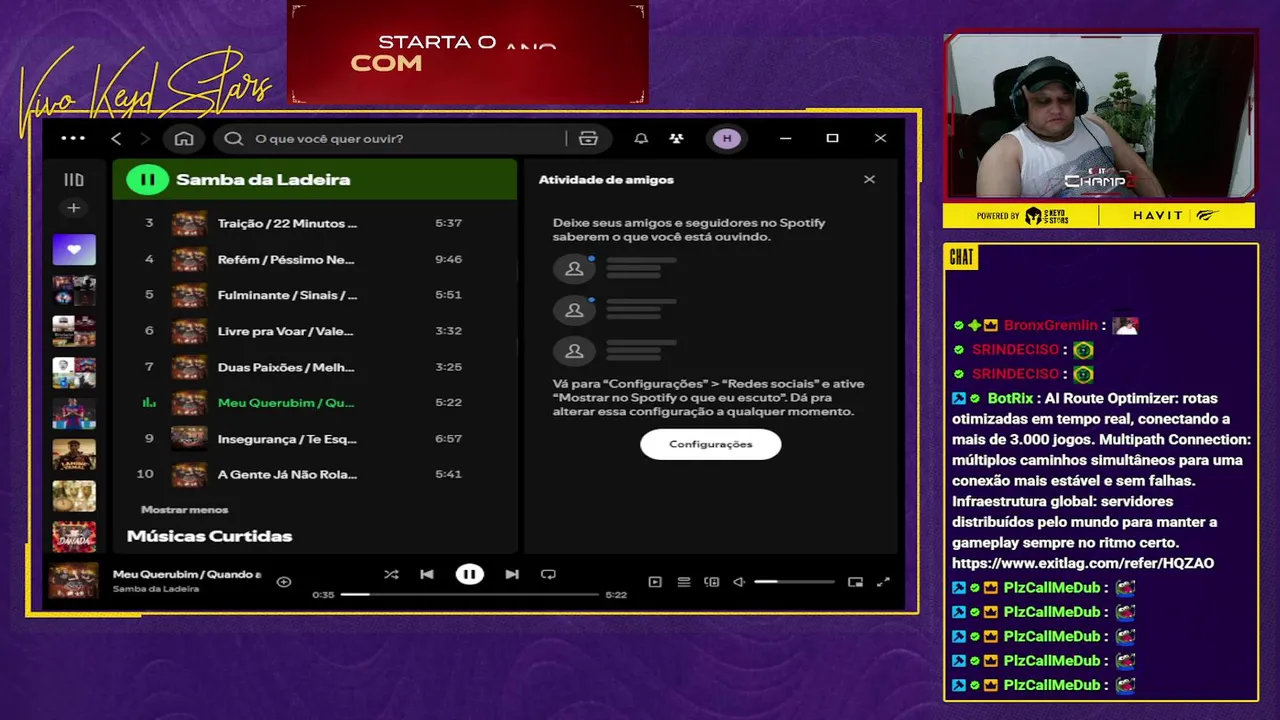Viewport: 1280px width, 720px height.
Task: Go forward in Spotify navigation
Action: click(x=145, y=138)
